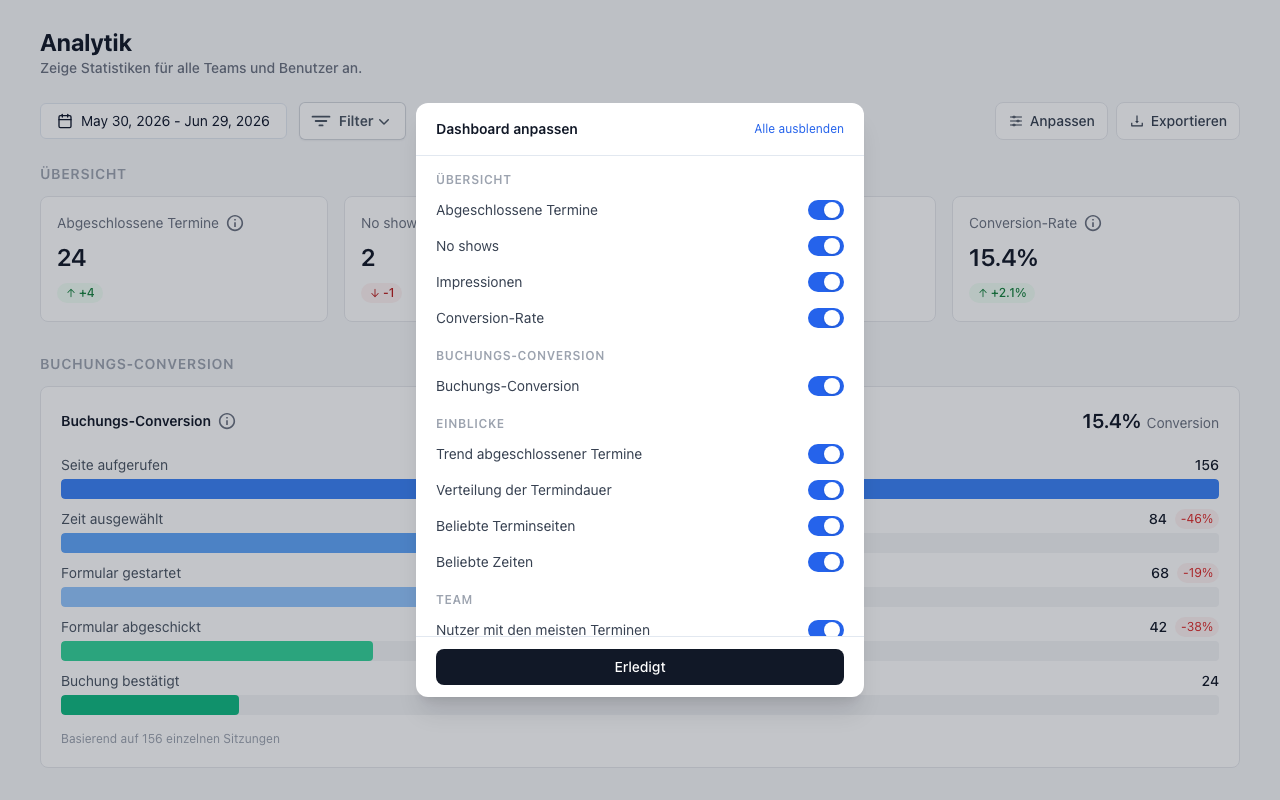Click the sliders icon on Anpassen
This screenshot has width=1280, height=800.
pyautogui.click(x=1016, y=121)
